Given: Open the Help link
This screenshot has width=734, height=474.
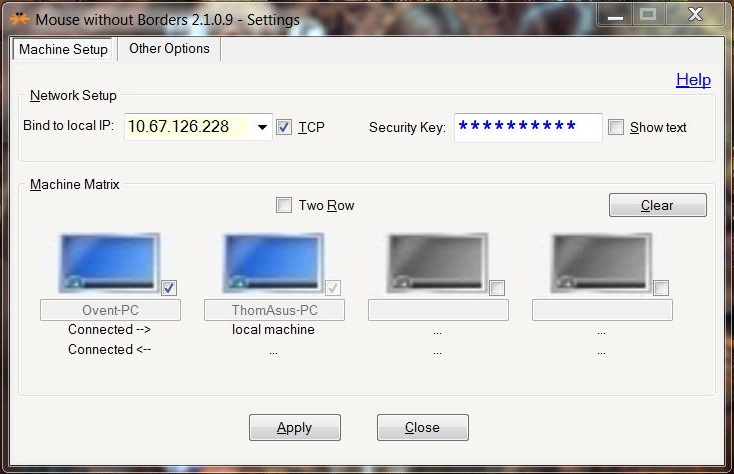Looking at the screenshot, I should [693, 80].
